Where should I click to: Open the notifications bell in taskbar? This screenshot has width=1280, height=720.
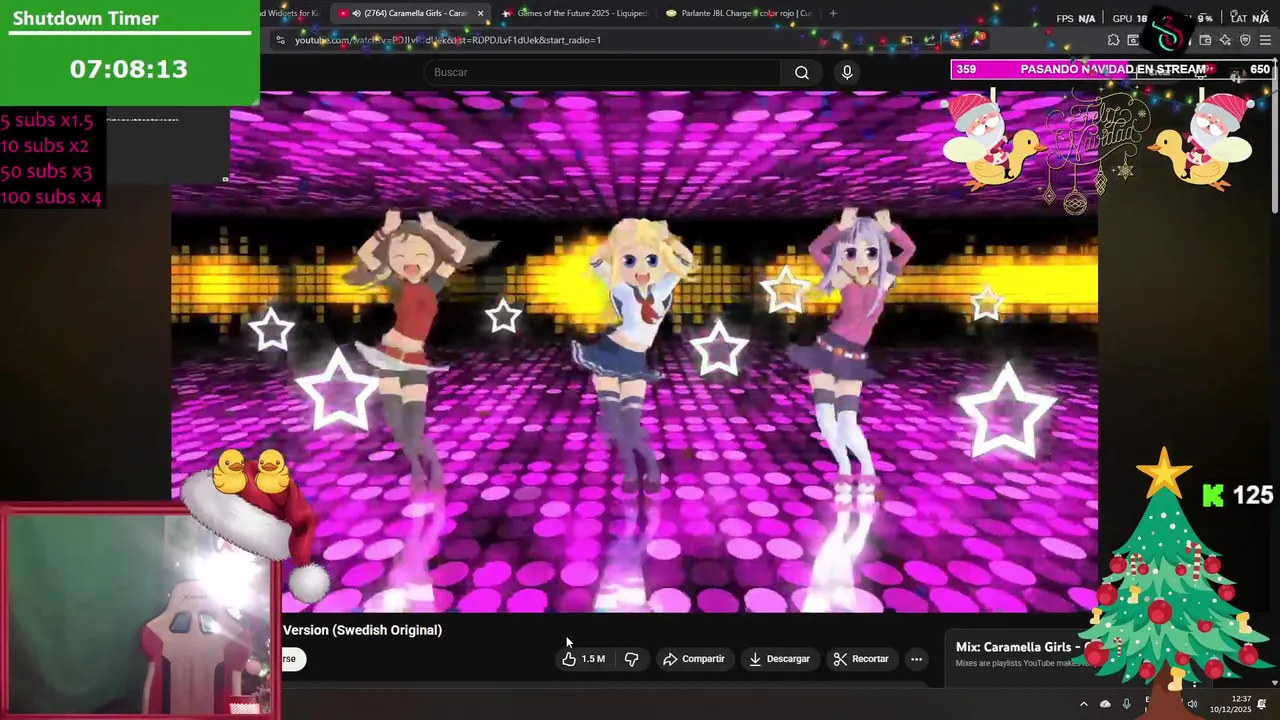click(1262, 704)
